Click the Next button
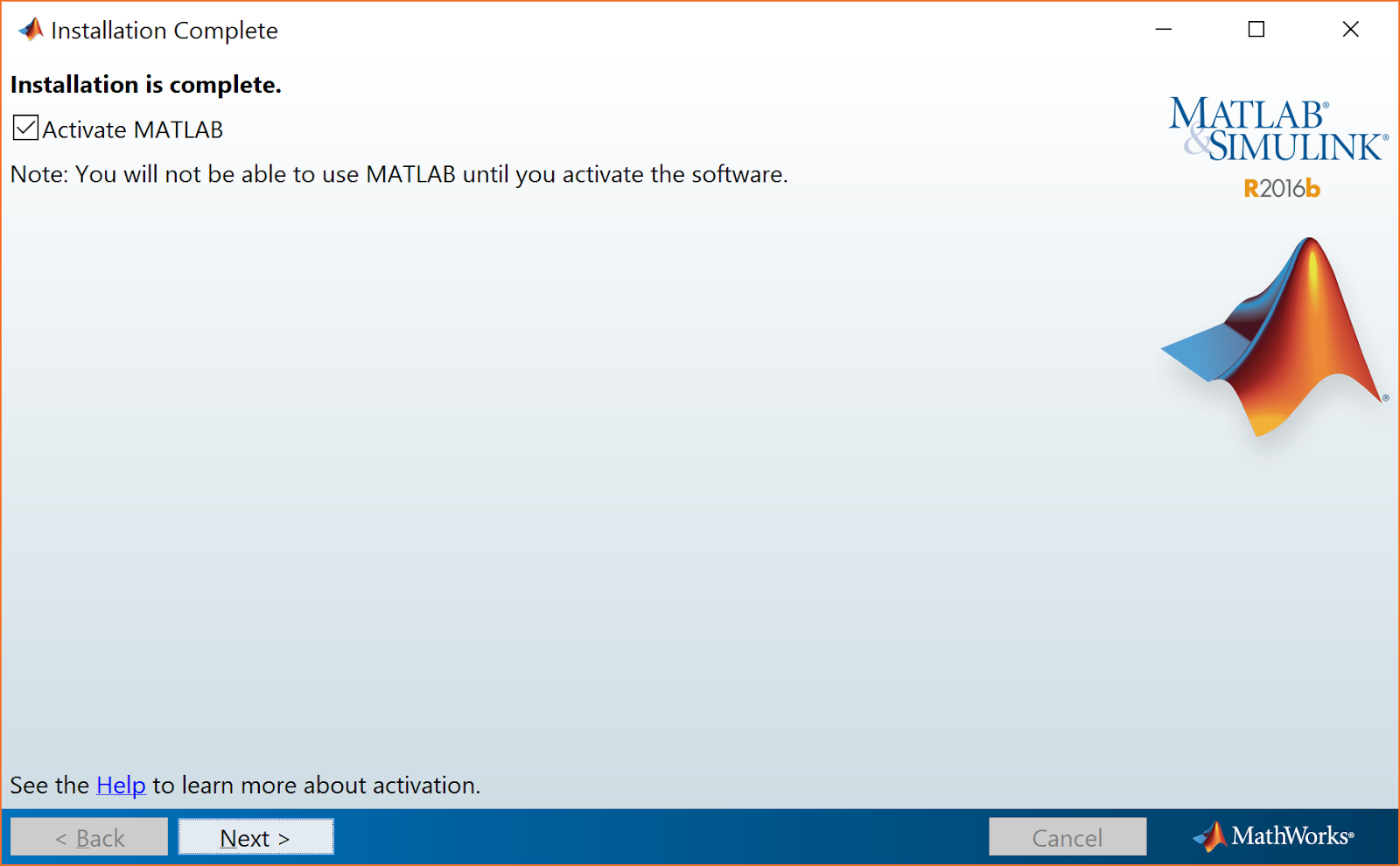The width and height of the screenshot is (1400, 866). pos(255,837)
